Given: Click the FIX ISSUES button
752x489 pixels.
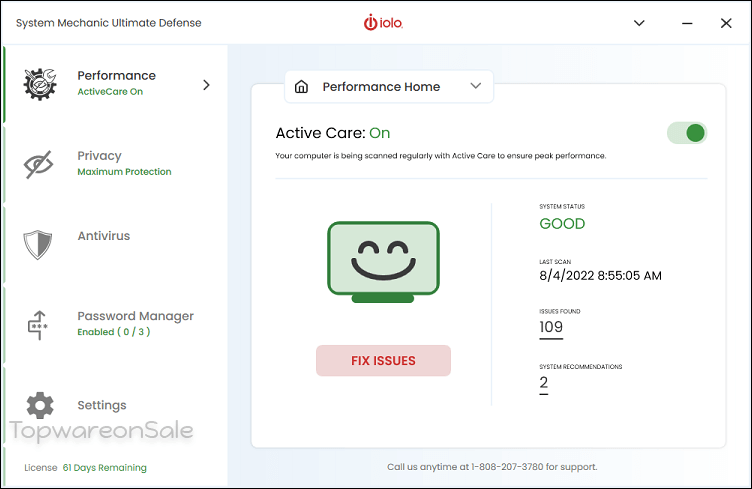Looking at the screenshot, I should 383,361.
